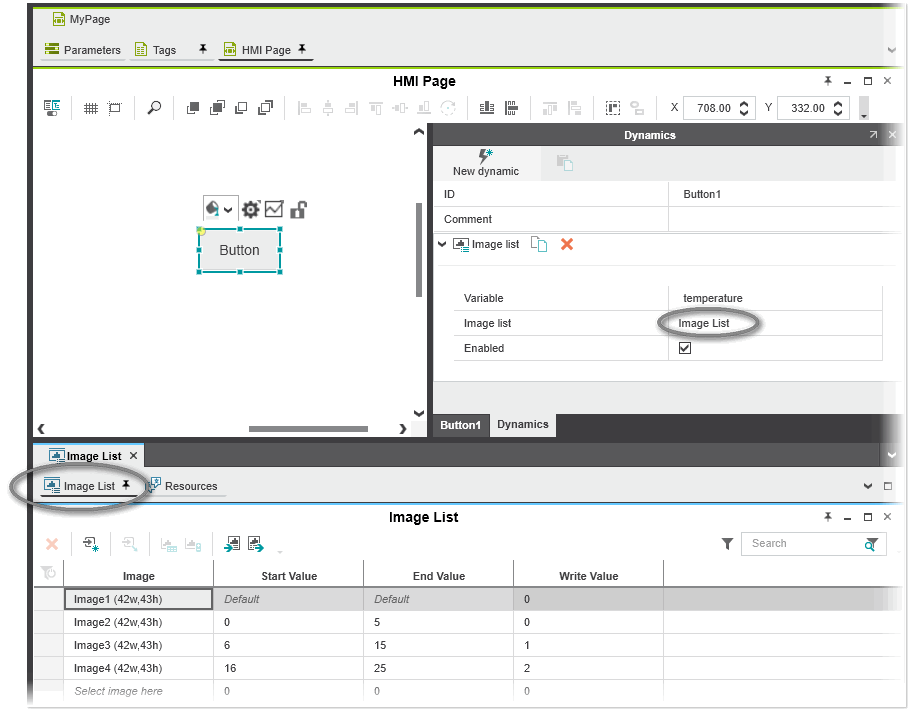The image size is (910, 711).
Task: Click the bring to front icon
Action: (x=194, y=108)
